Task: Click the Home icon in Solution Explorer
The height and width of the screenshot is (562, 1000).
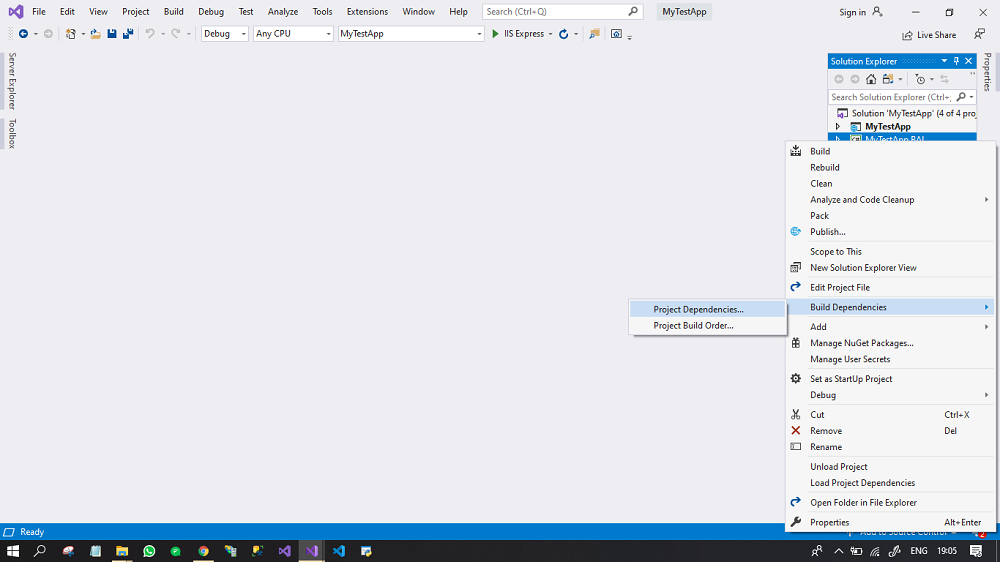Action: coord(871,79)
